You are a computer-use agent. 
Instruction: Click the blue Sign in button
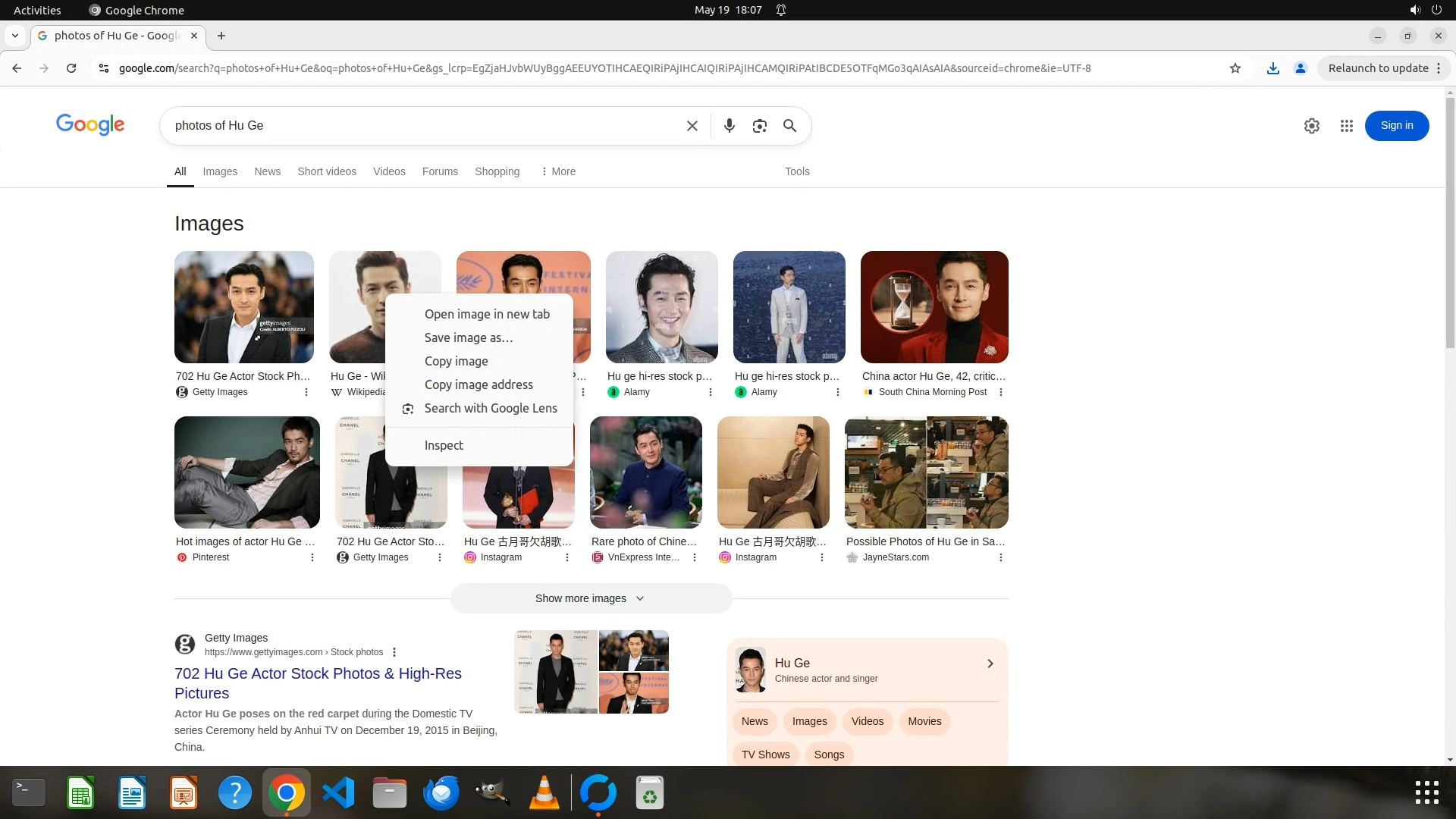[x=1396, y=126]
